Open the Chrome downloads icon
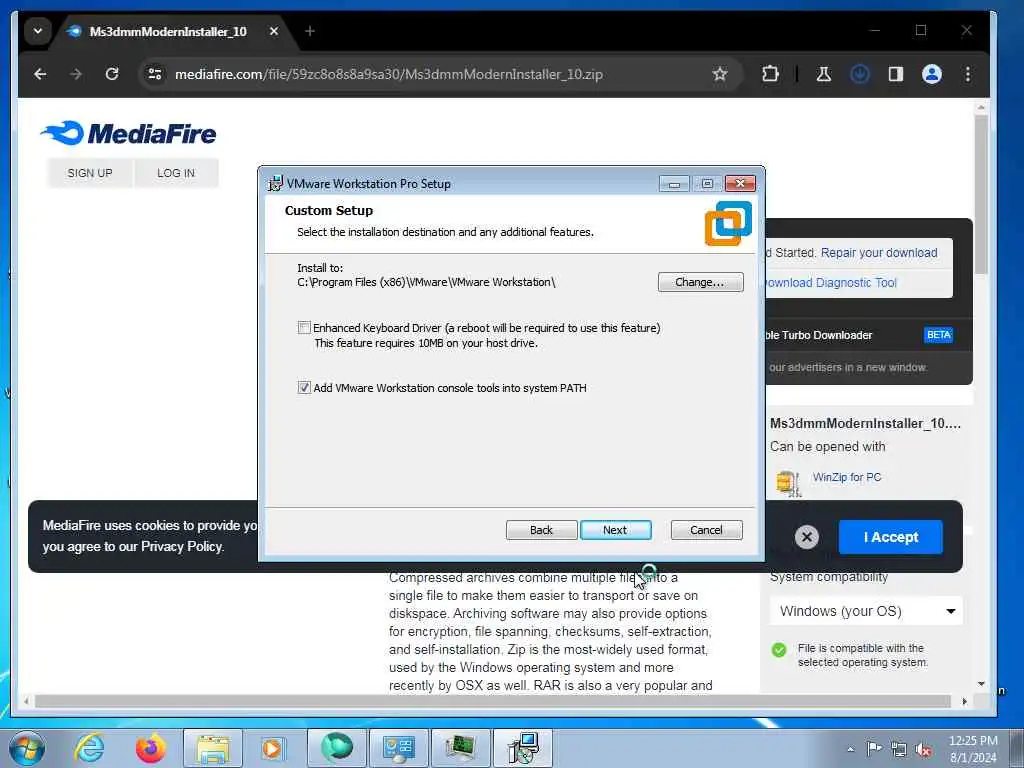Image resolution: width=1024 pixels, height=768 pixels. pos(859,74)
